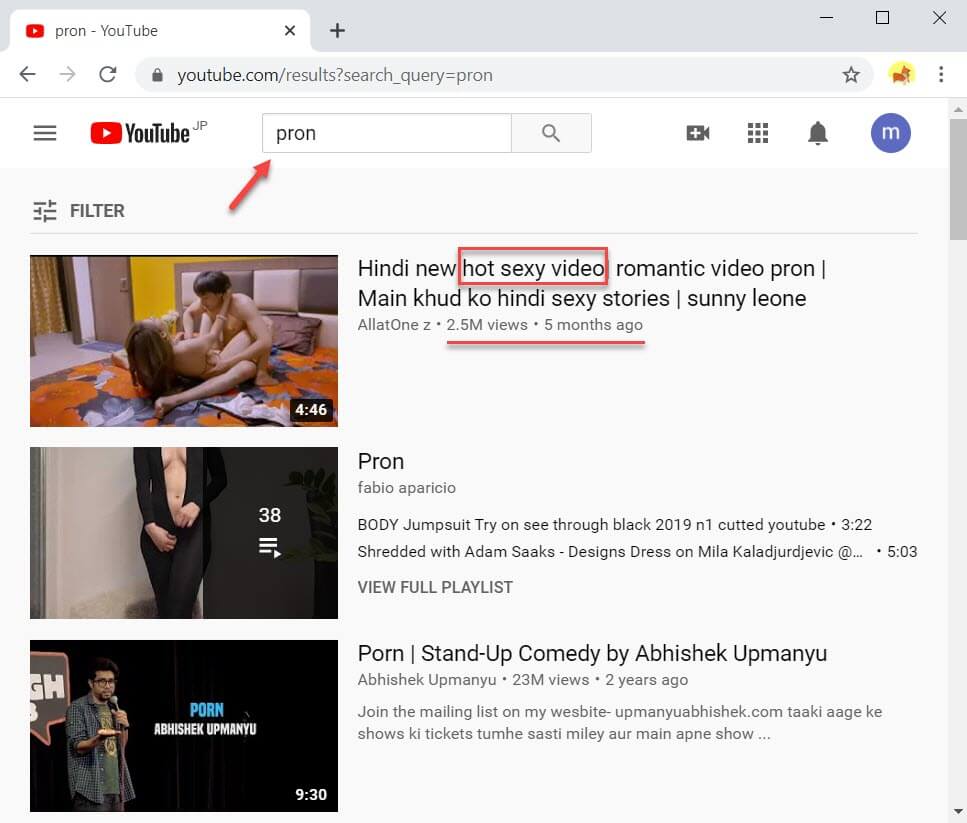The width and height of the screenshot is (967, 823).
Task: Open Chrome three-dot menu
Action: tap(940, 75)
